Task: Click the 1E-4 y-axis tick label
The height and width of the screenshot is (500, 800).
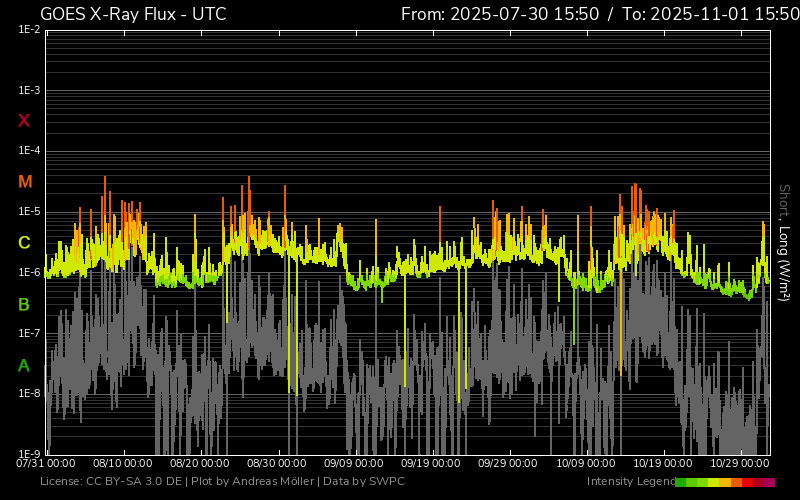Action: (29, 151)
